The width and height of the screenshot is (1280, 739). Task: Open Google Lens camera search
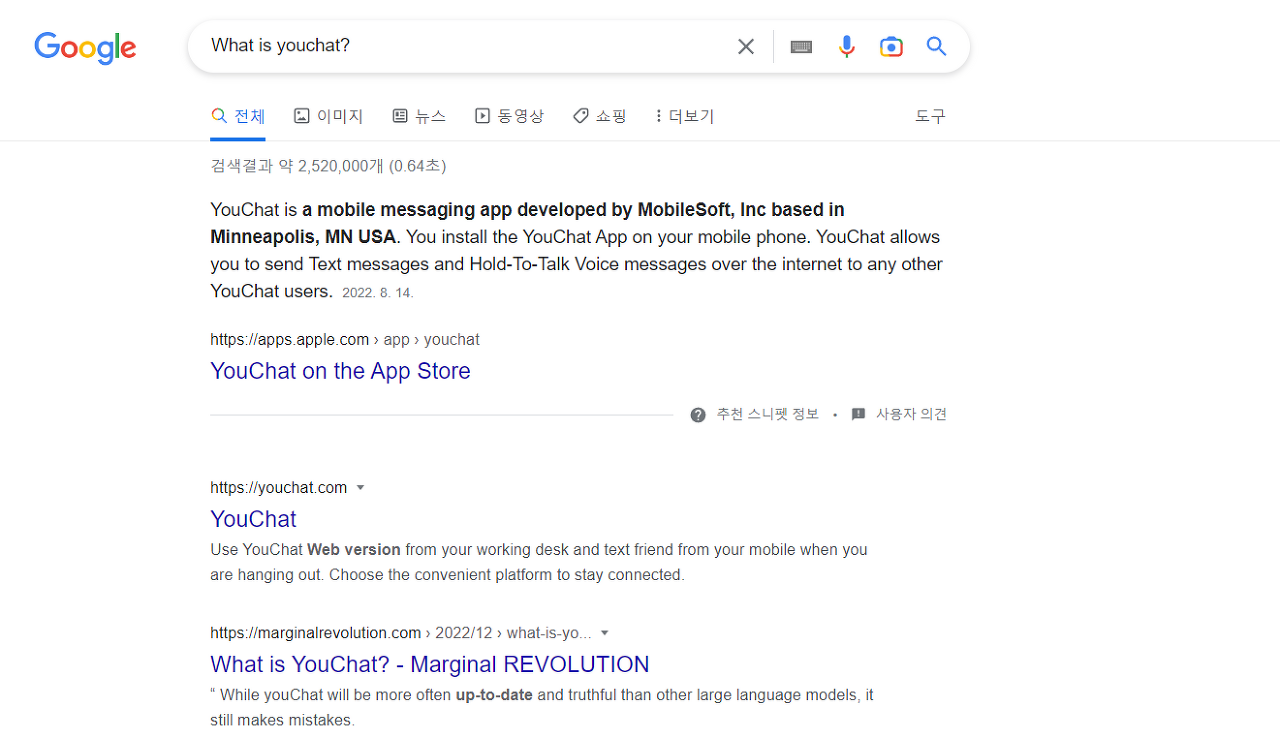click(891, 46)
